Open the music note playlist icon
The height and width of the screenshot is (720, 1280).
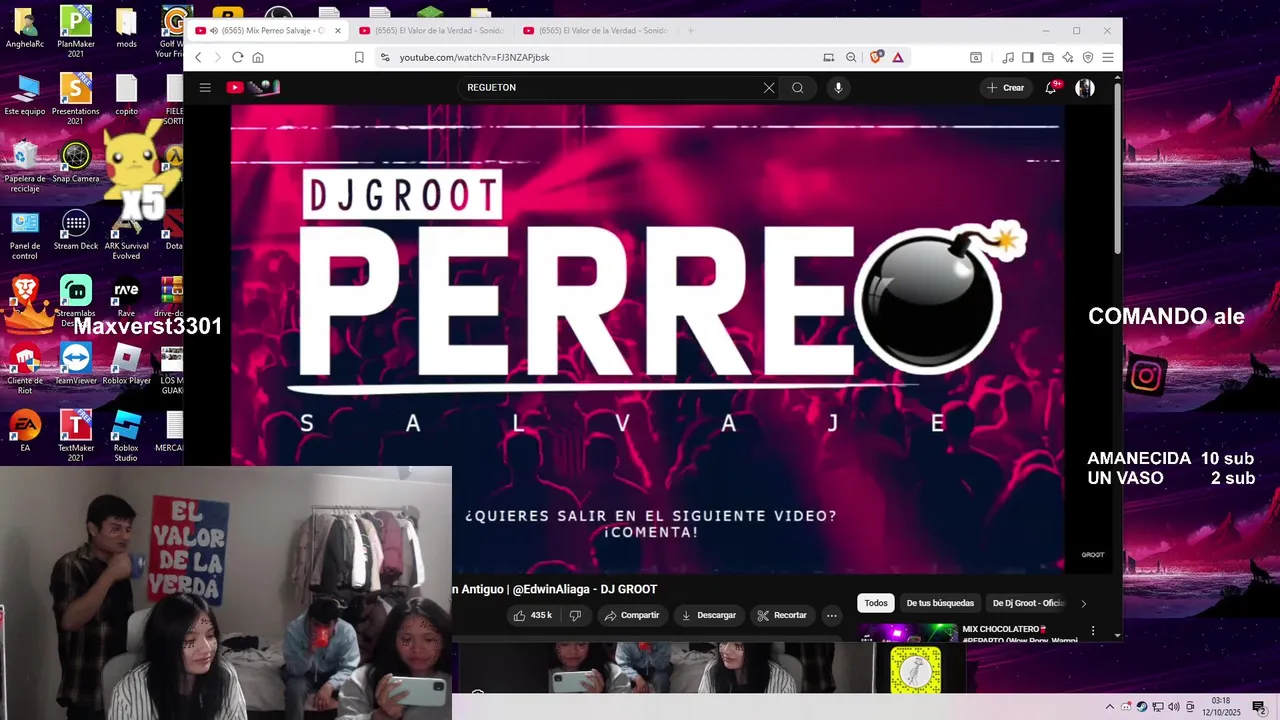pos(1008,58)
